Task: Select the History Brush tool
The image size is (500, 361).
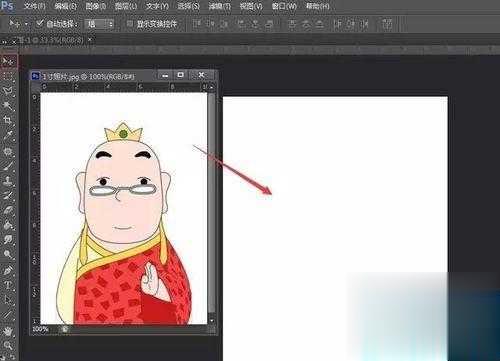Action: [8, 195]
